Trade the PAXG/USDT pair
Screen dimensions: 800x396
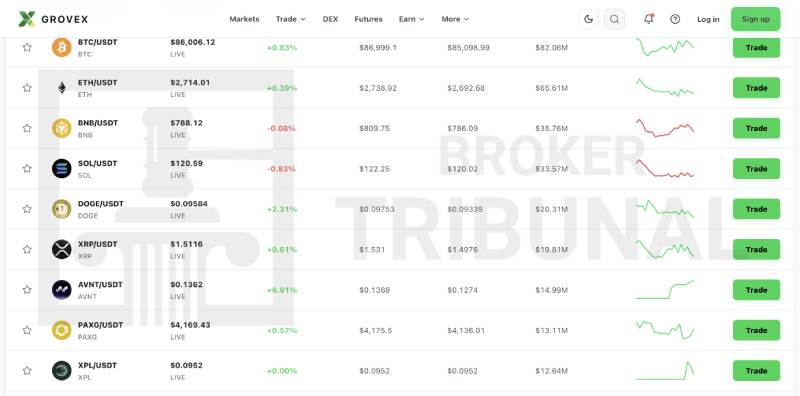pyautogui.click(x=756, y=330)
